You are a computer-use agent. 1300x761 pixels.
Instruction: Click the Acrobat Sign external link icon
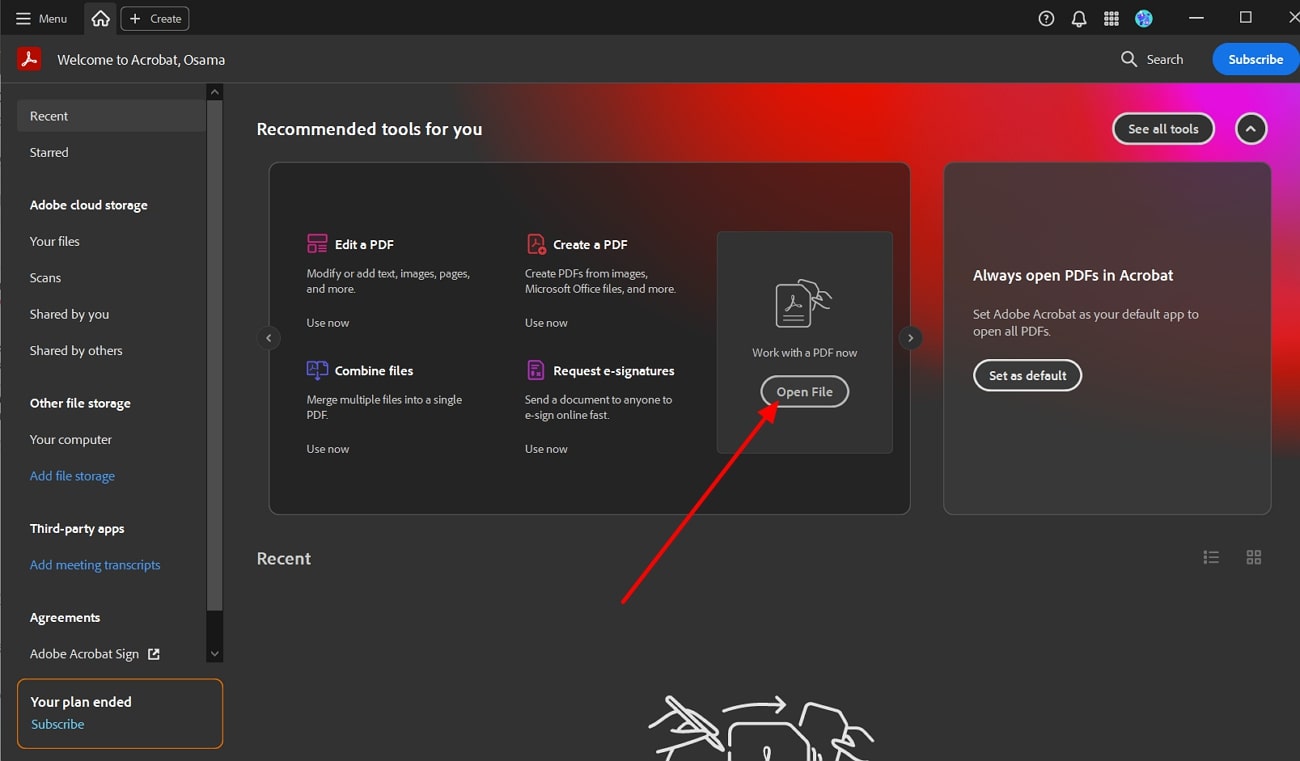(154, 653)
